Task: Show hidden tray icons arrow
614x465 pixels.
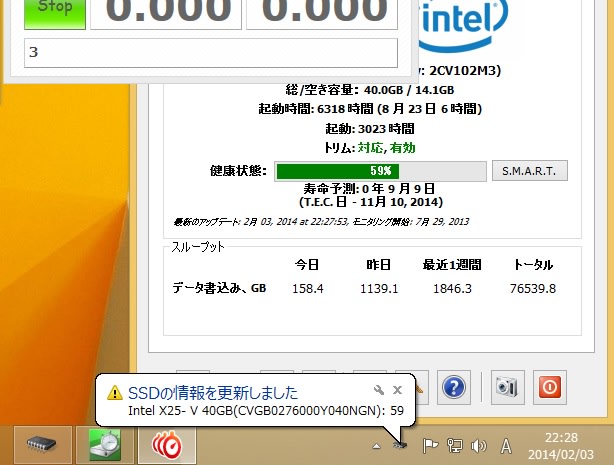Action: click(x=376, y=446)
